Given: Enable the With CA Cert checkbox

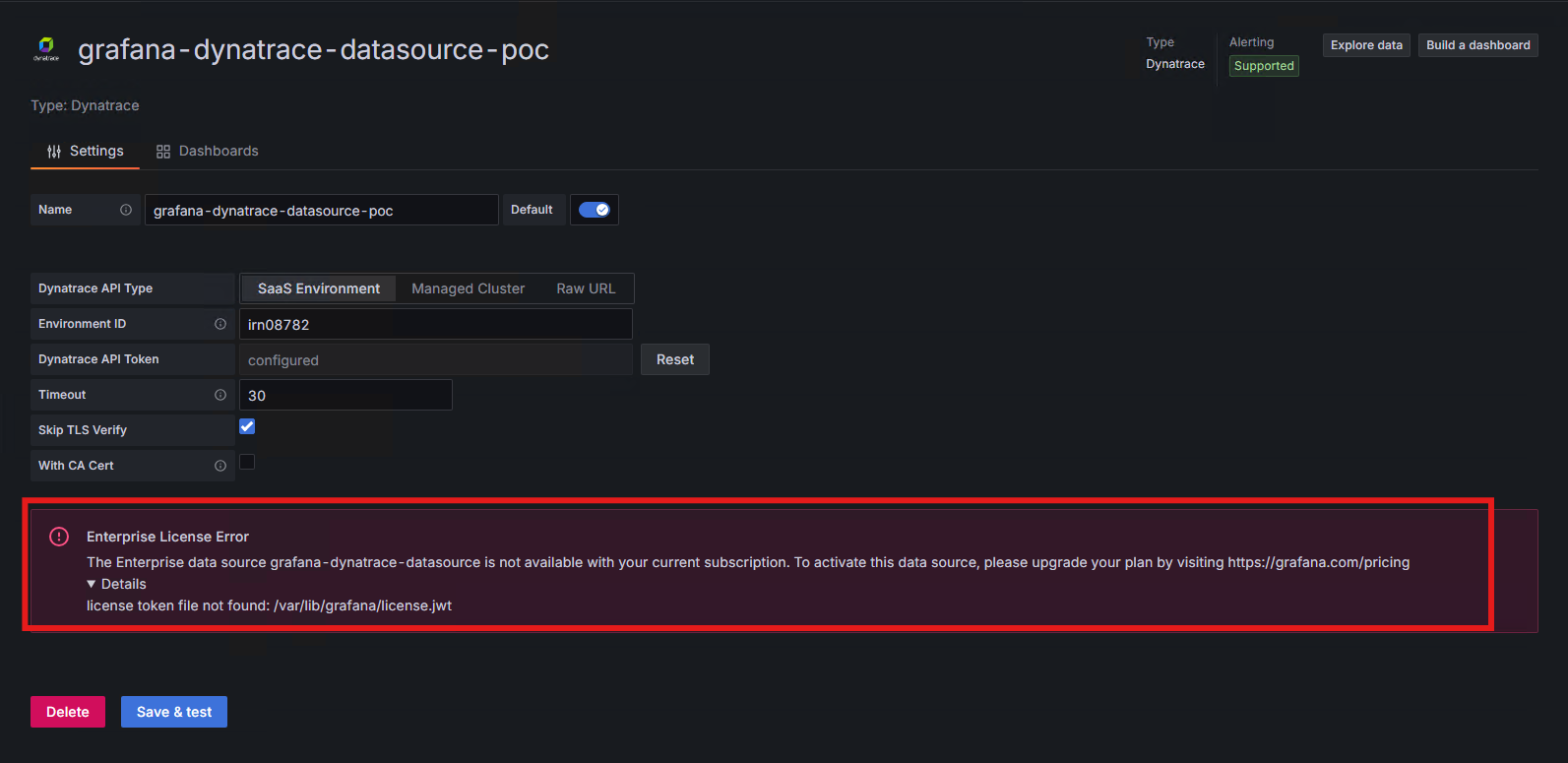Looking at the screenshot, I should pos(247,462).
